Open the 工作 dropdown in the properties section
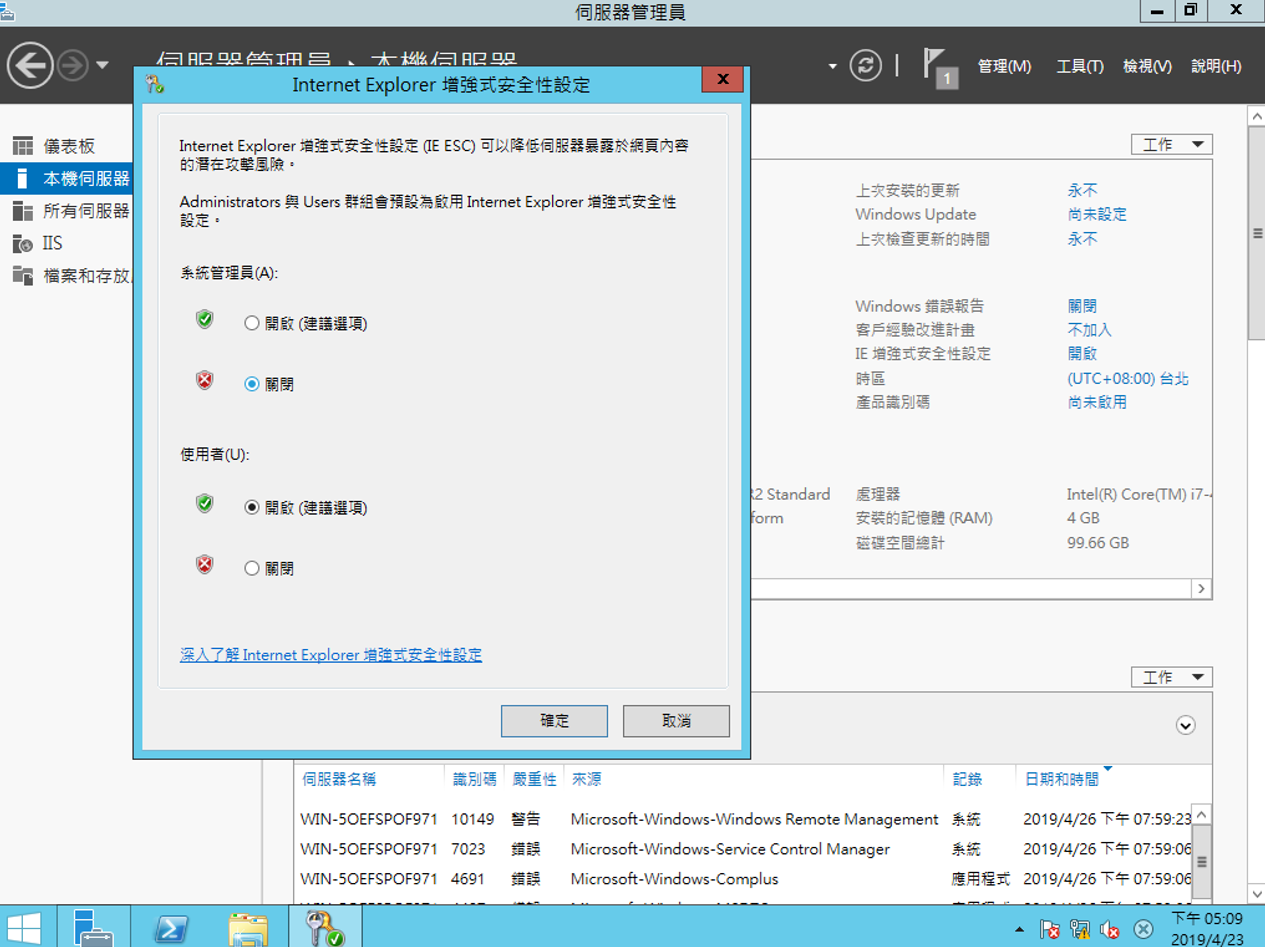 coord(1172,145)
